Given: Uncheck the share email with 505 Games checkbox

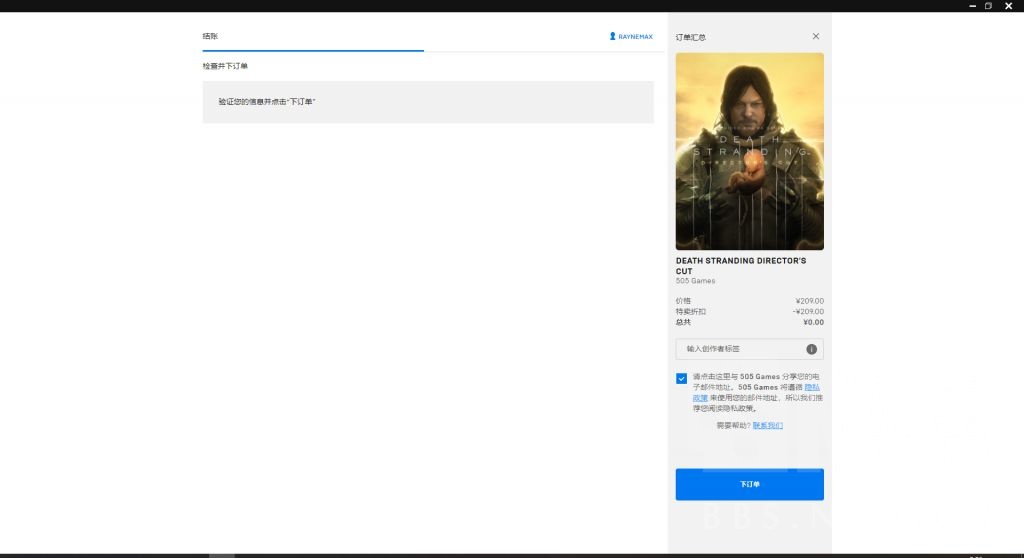Looking at the screenshot, I should (682, 378).
